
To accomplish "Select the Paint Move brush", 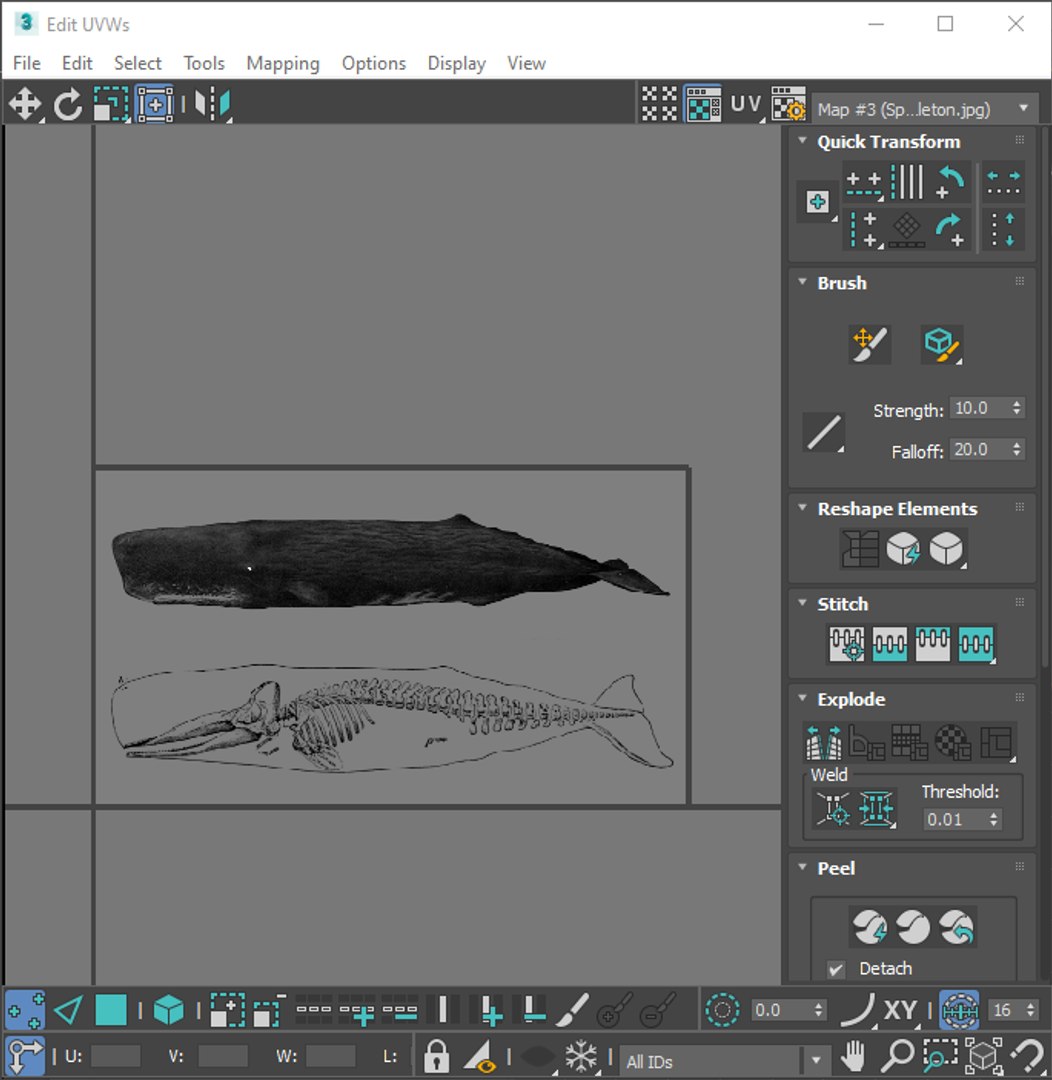I will 869,344.
